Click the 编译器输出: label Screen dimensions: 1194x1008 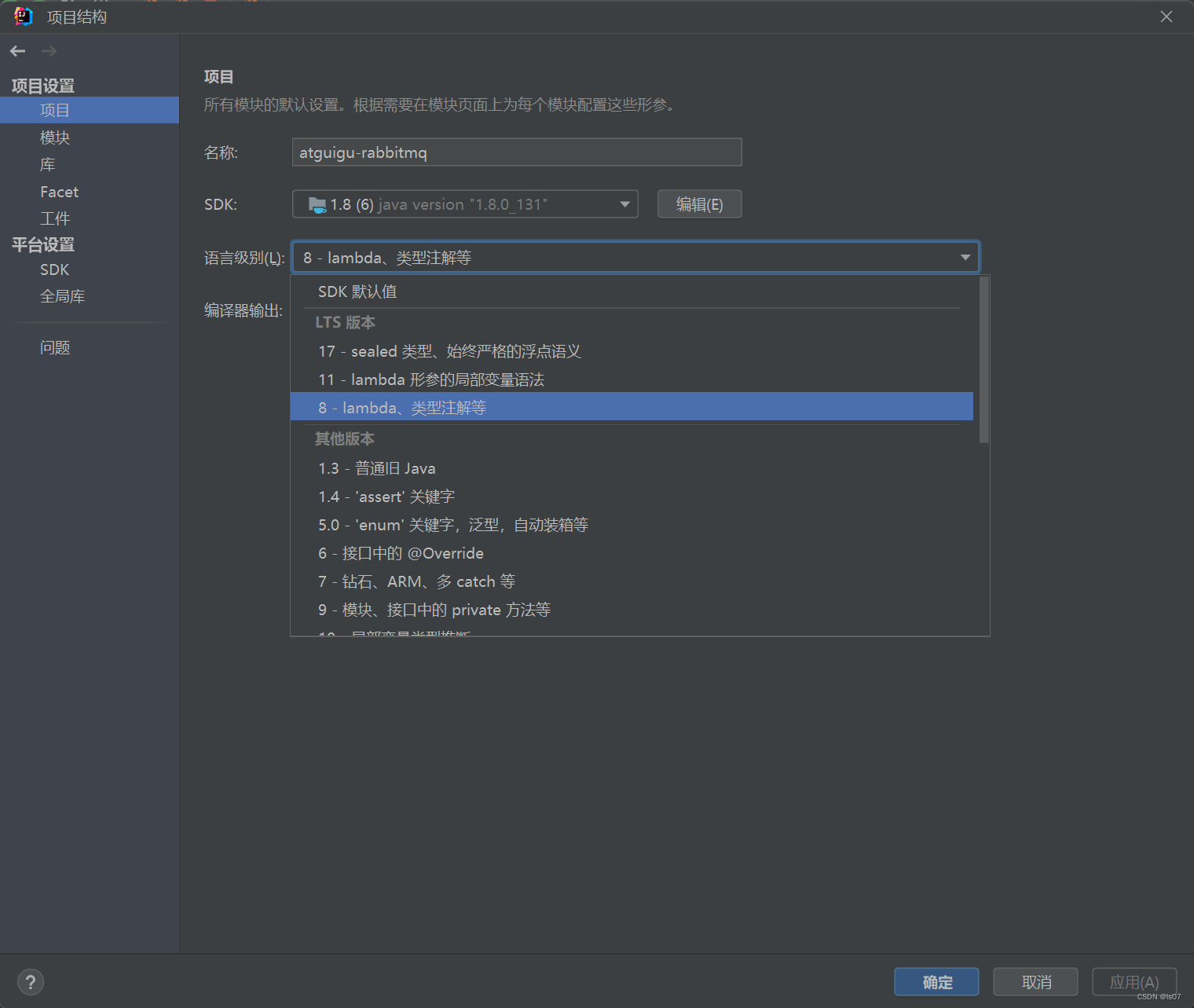point(244,310)
